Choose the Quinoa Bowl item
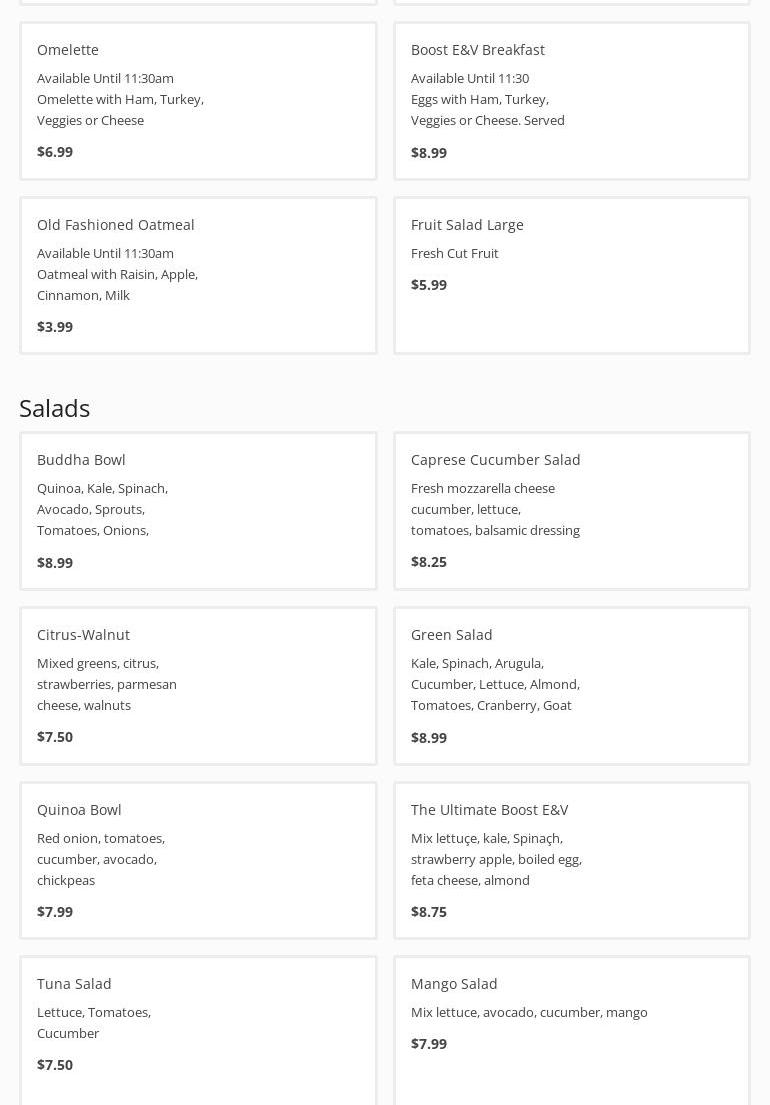This screenshot has height=1105, width=770. [x=198, y=860]
